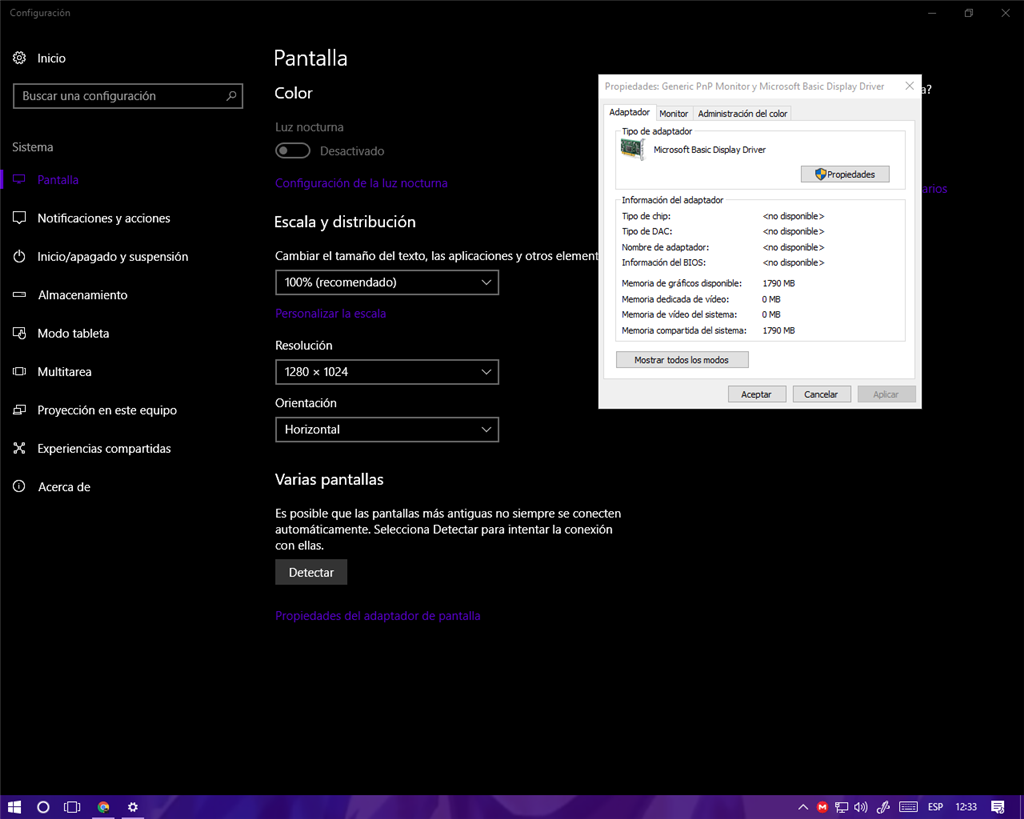Click the Inicio home link
This screenshot has width=1024, height=819.
(x=52, y=58)
